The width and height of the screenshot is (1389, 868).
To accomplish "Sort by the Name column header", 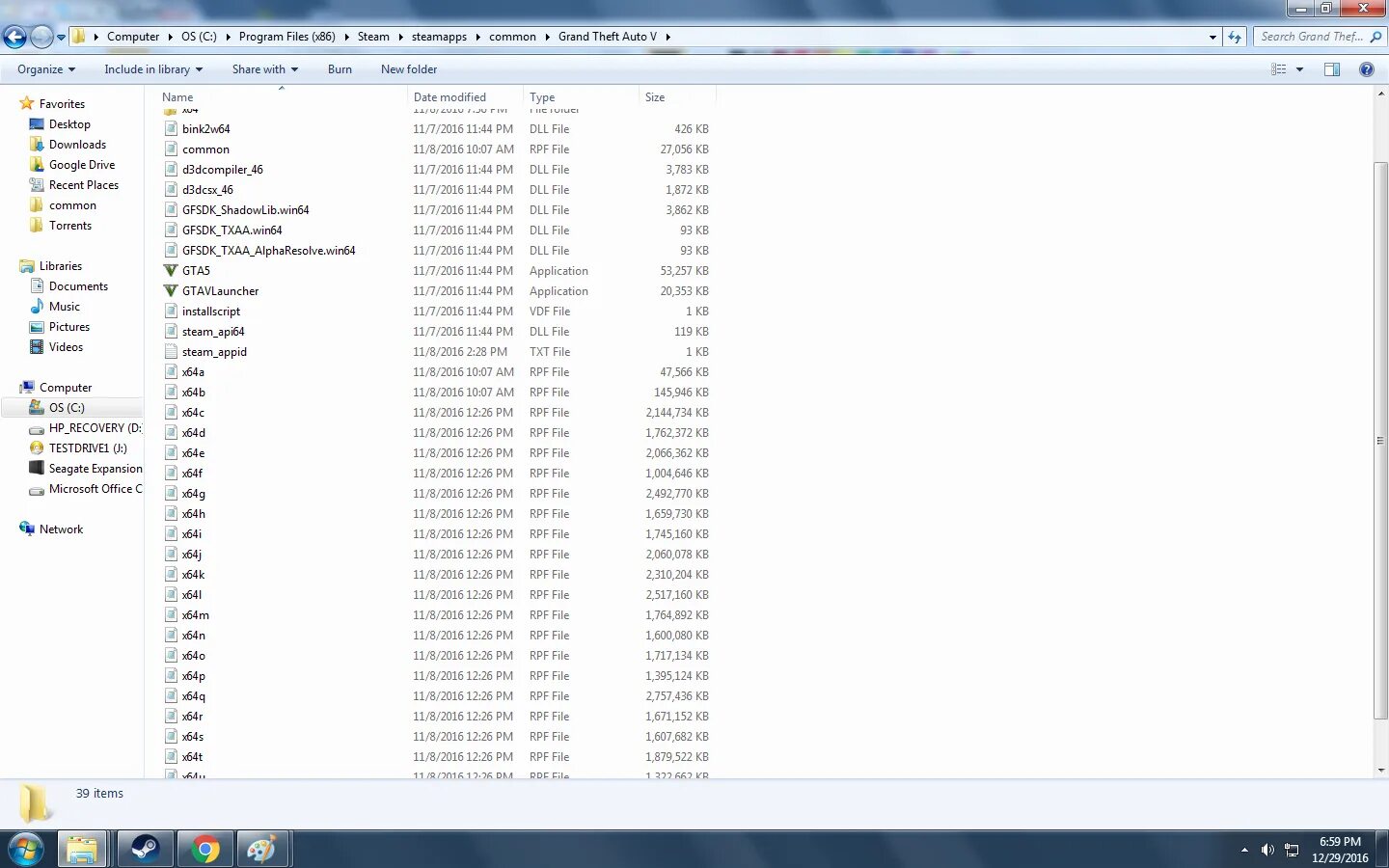I will point(284,97).
